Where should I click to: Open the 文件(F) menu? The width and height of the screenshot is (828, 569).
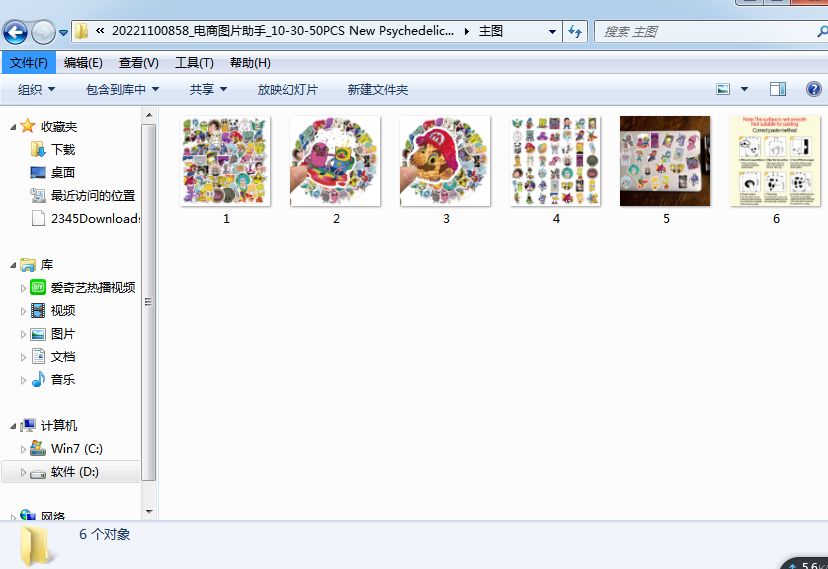coord(29,63)
